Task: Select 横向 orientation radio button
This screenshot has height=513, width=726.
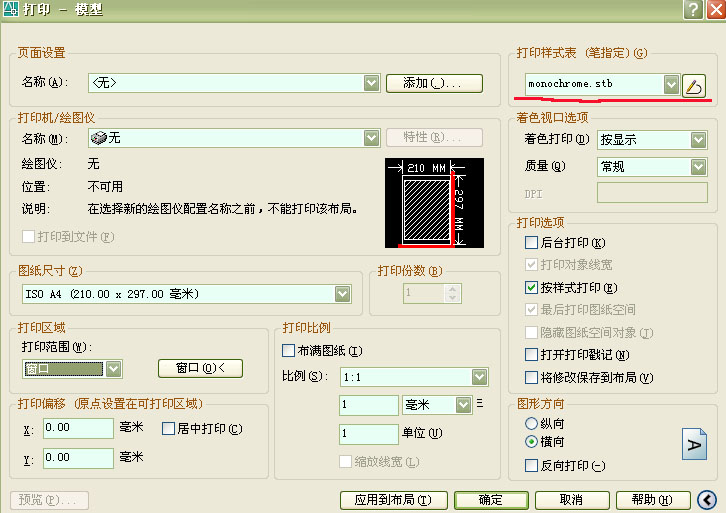Action: [x=531, y=442]
